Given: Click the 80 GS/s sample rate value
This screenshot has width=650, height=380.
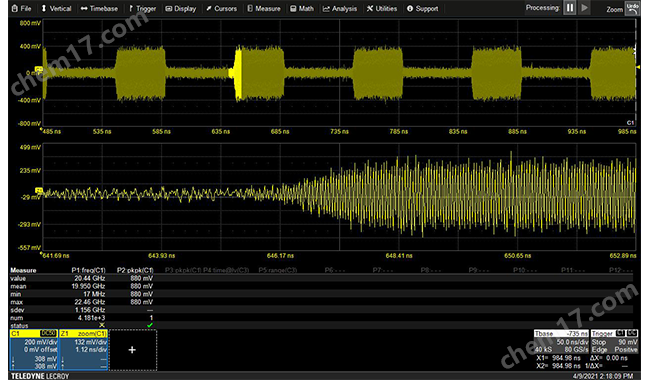Looking at the screenshot, I should tap(576, 349).
